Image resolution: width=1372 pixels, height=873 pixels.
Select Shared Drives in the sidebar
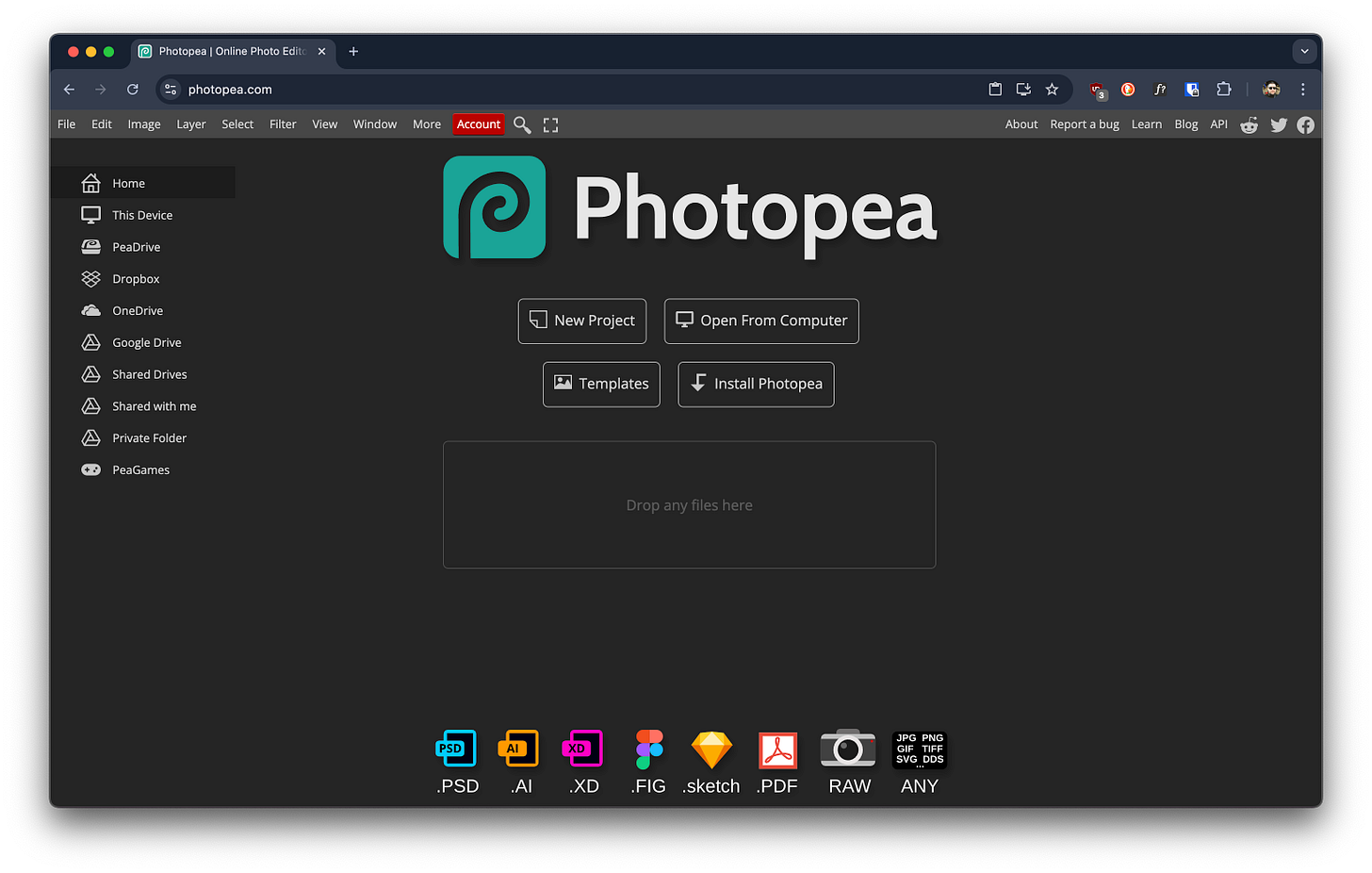pyautogui.click(x=142, y=374)
